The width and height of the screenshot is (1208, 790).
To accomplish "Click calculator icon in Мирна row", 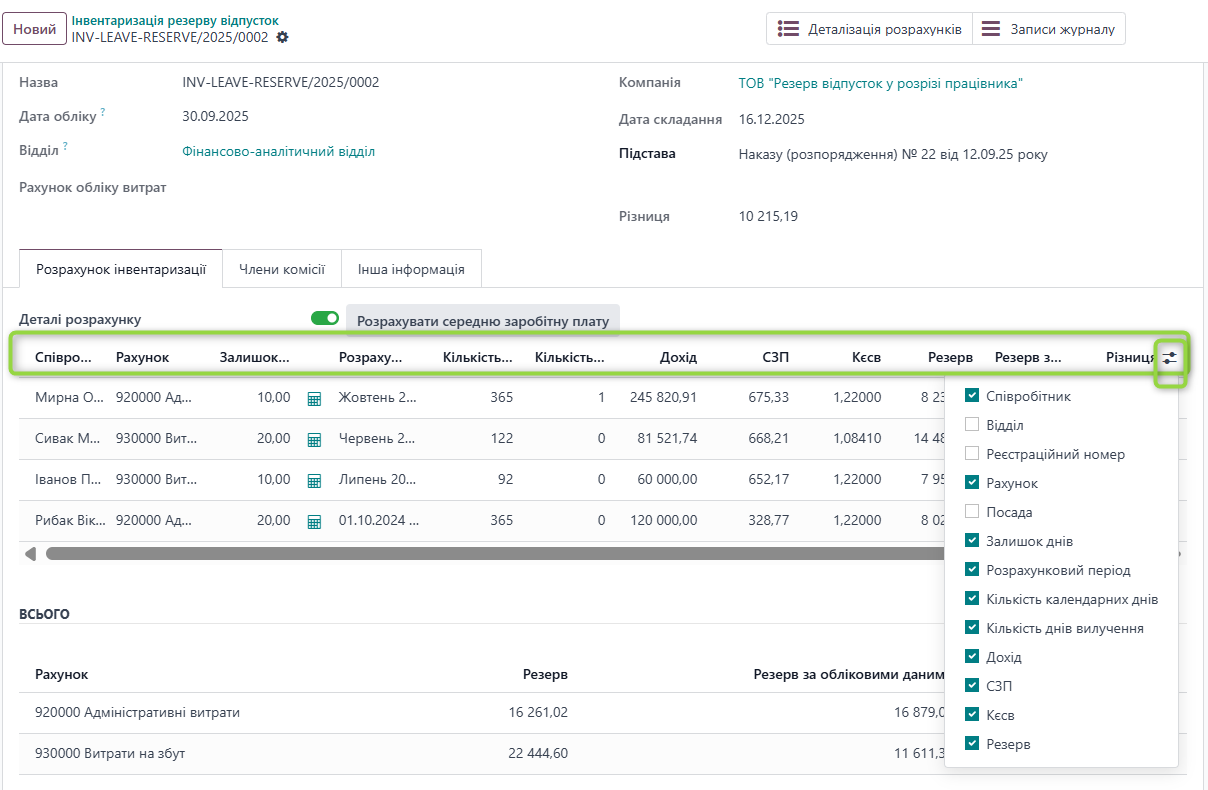I will 314,398.
